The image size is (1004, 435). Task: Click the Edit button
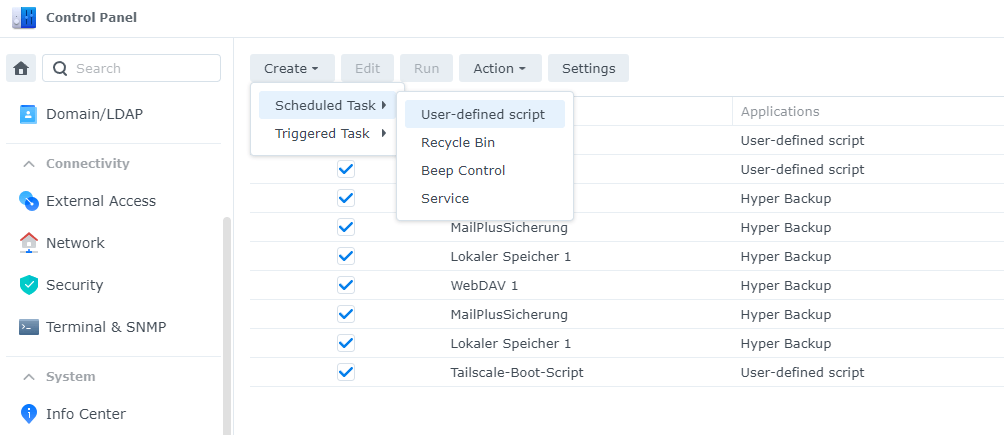point(368,68)
